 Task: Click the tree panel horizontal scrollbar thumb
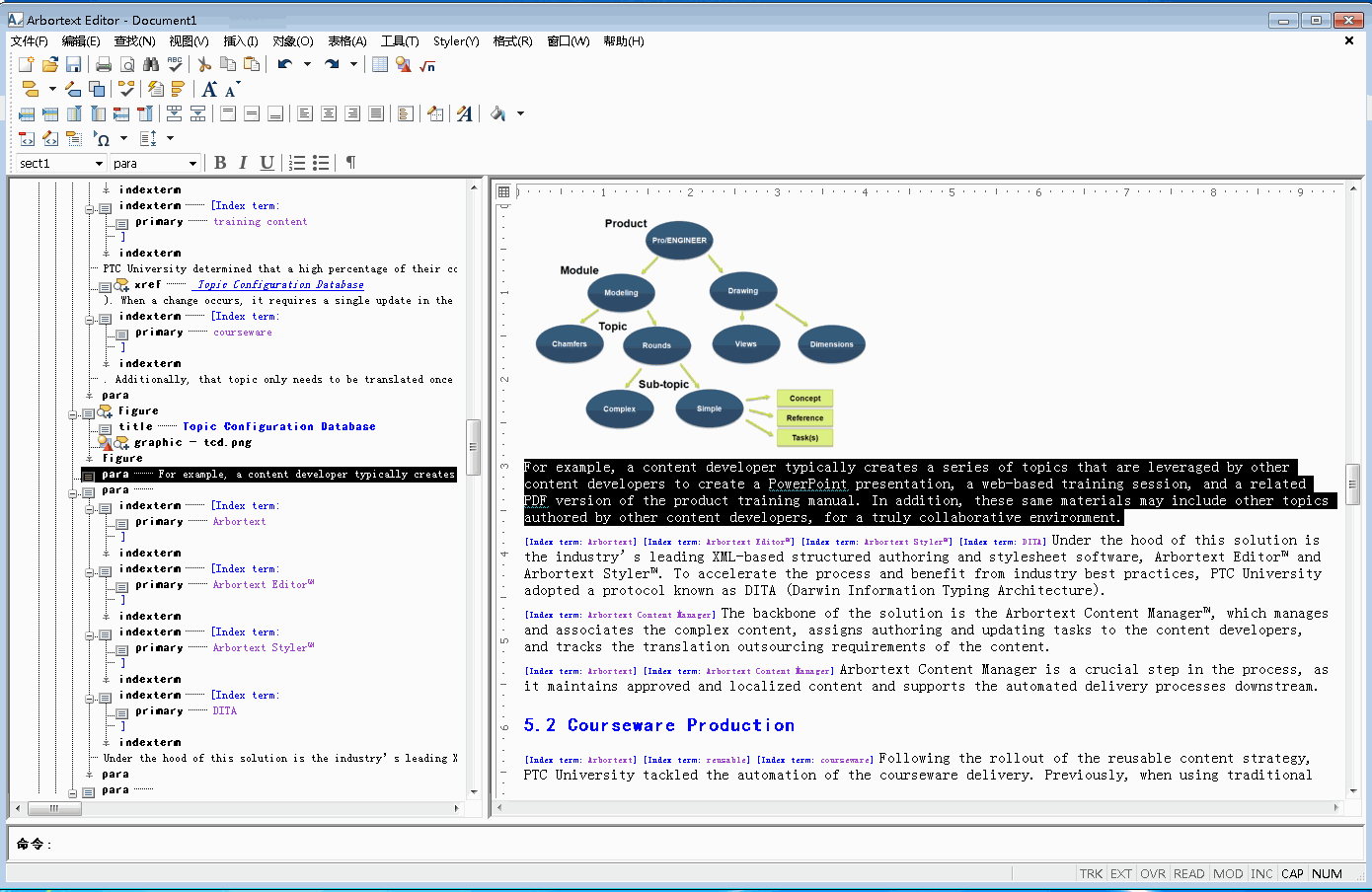(x=54, y=808)
